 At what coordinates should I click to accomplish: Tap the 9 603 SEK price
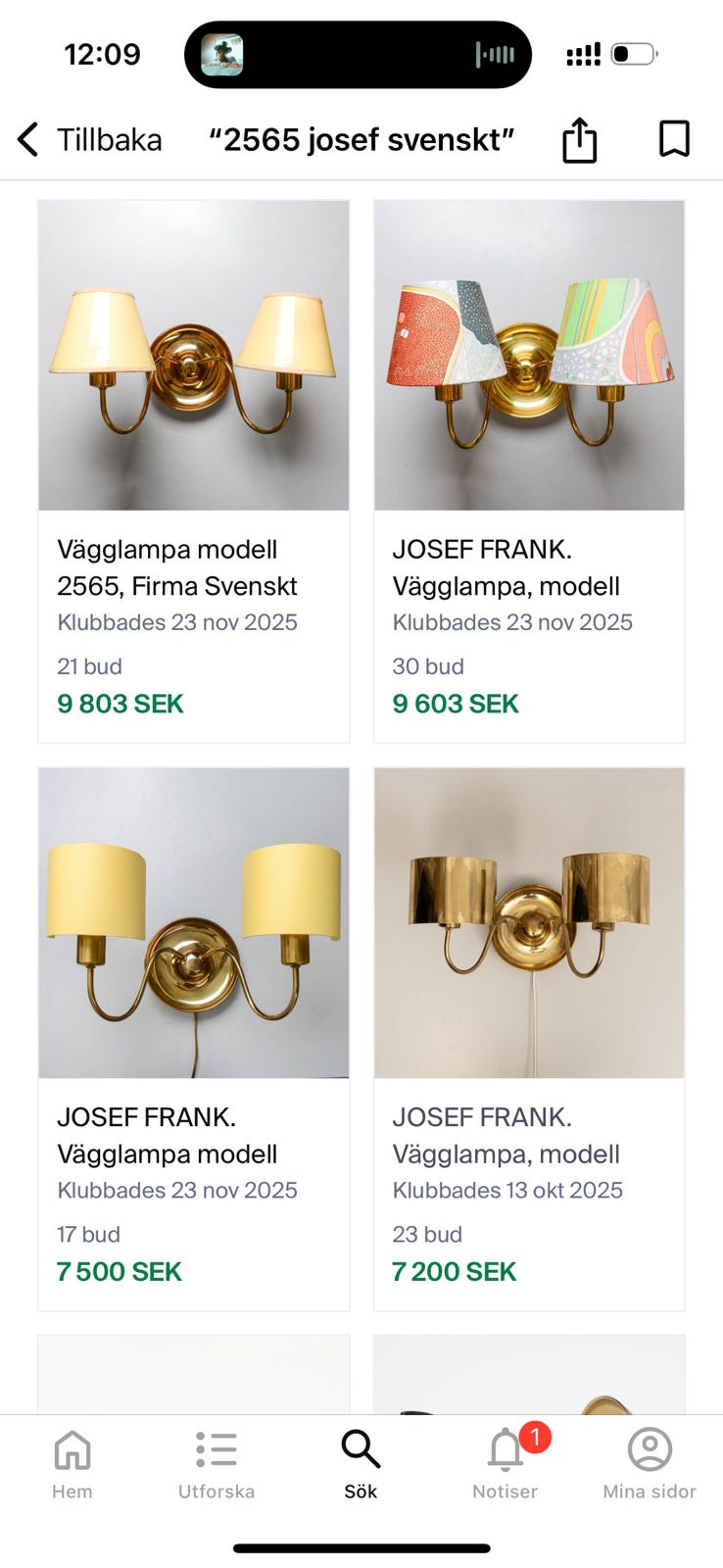click(x=456, y=704)
